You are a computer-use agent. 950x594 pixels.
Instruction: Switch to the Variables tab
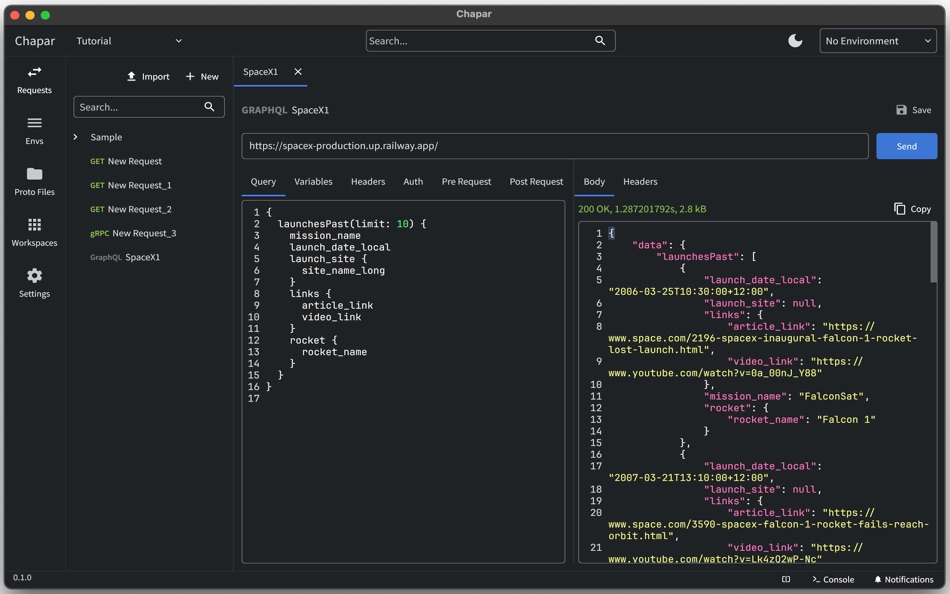point(313,182)
